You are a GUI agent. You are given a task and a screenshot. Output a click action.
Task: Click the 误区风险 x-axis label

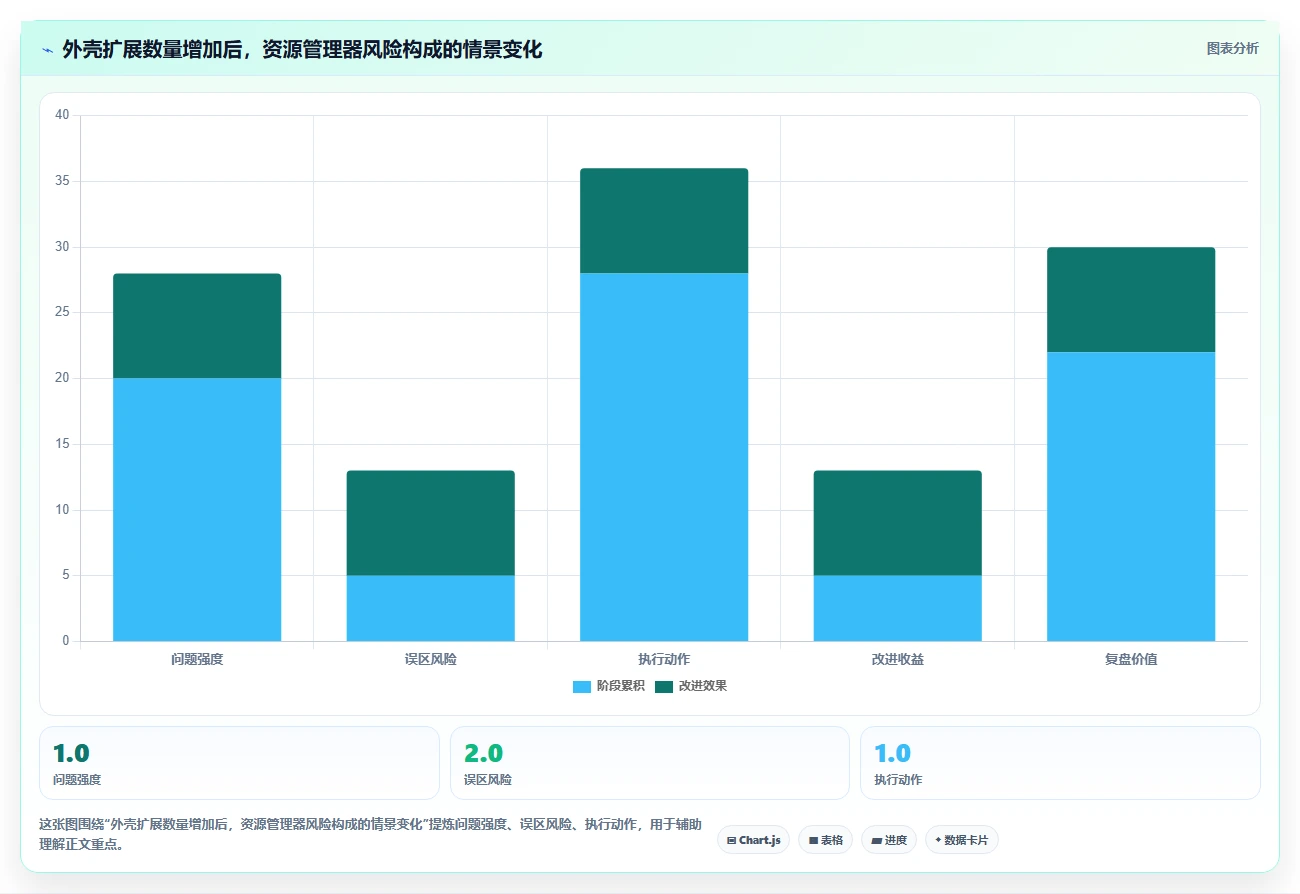coord(430,660)
